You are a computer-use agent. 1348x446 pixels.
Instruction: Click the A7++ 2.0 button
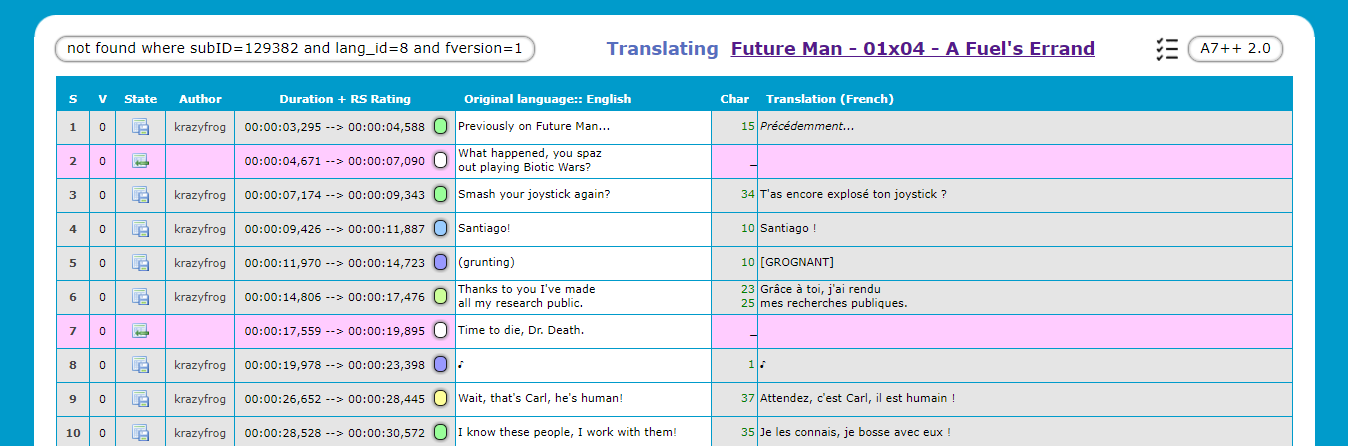(1235, 48)
